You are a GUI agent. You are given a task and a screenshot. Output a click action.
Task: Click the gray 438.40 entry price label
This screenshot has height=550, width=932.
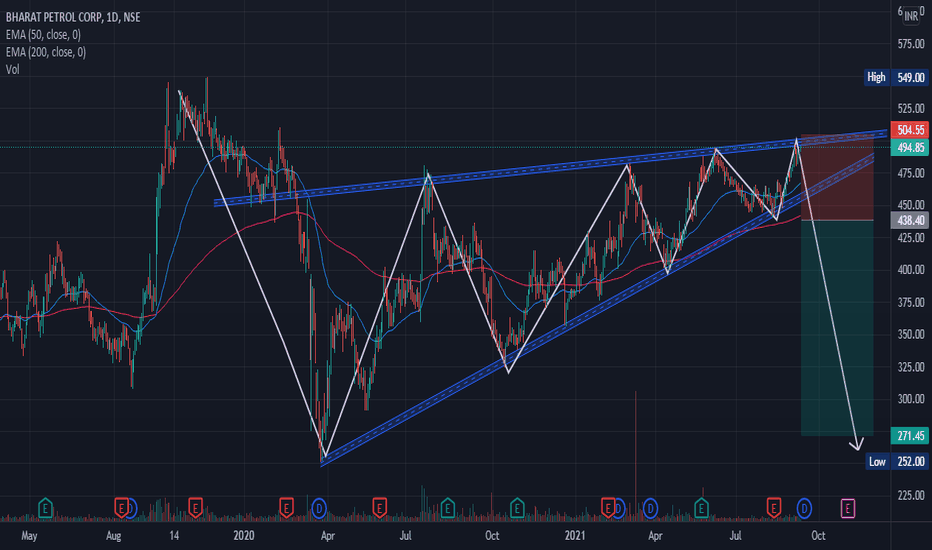(x=910, y=221)
